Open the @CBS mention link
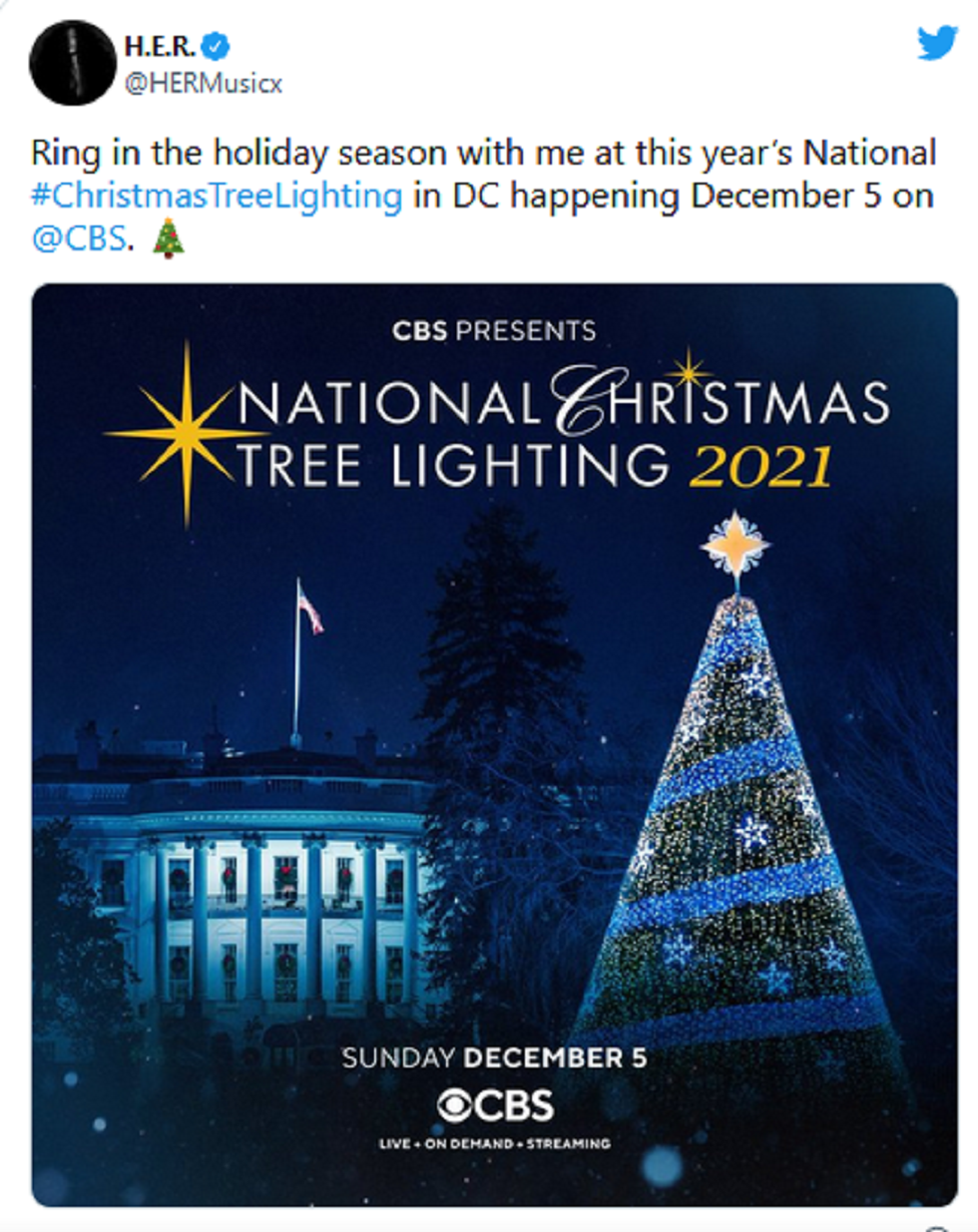This screenshot has height=1232, width=978. tap(79, 238)
